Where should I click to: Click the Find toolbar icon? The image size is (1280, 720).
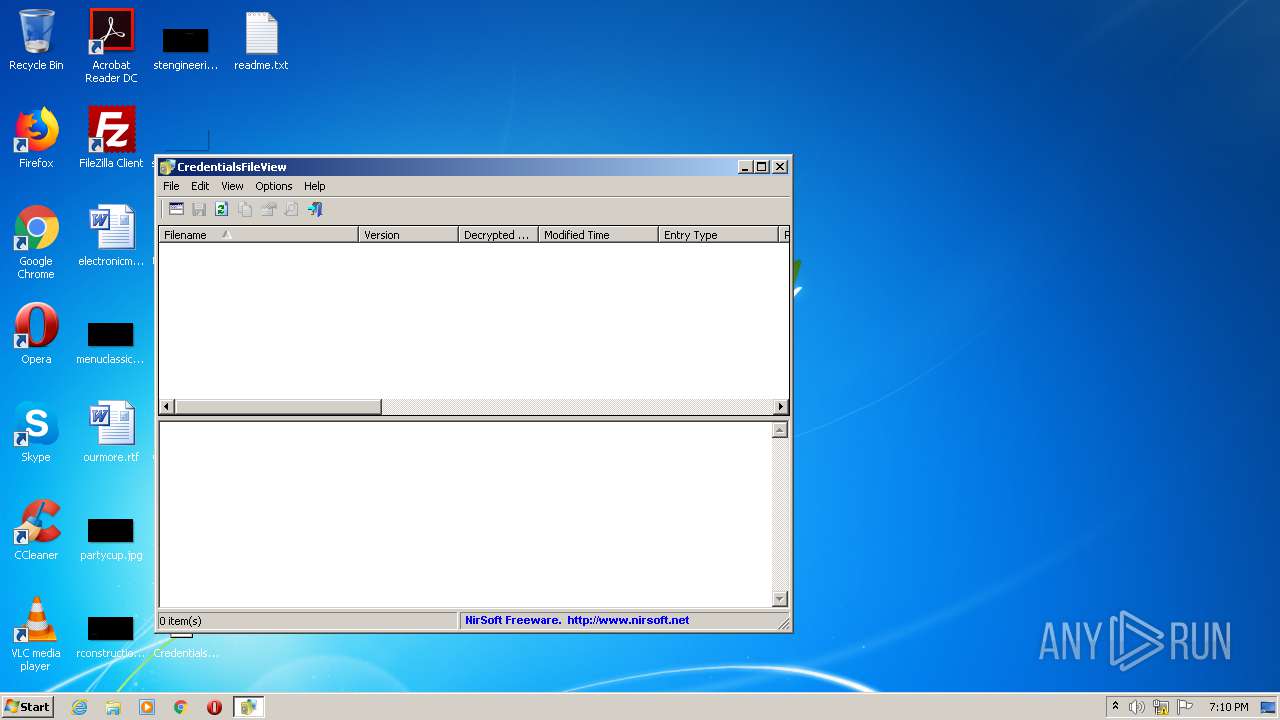pos(291,209)
